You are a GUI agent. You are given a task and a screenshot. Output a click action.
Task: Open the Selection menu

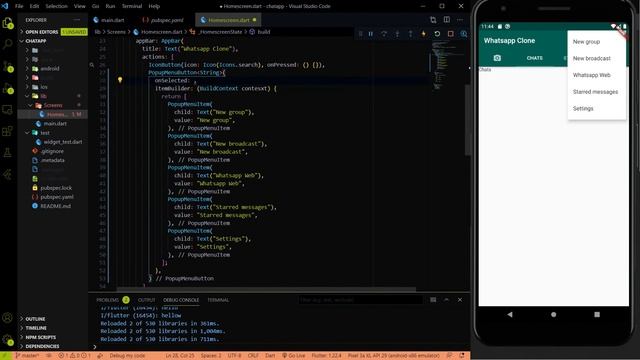[x=56, y=6]
